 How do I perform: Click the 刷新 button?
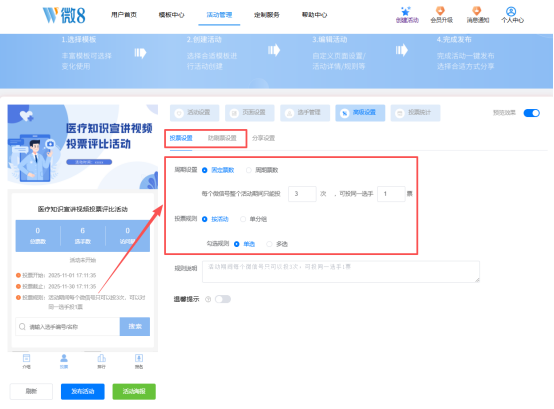point(31,391)
